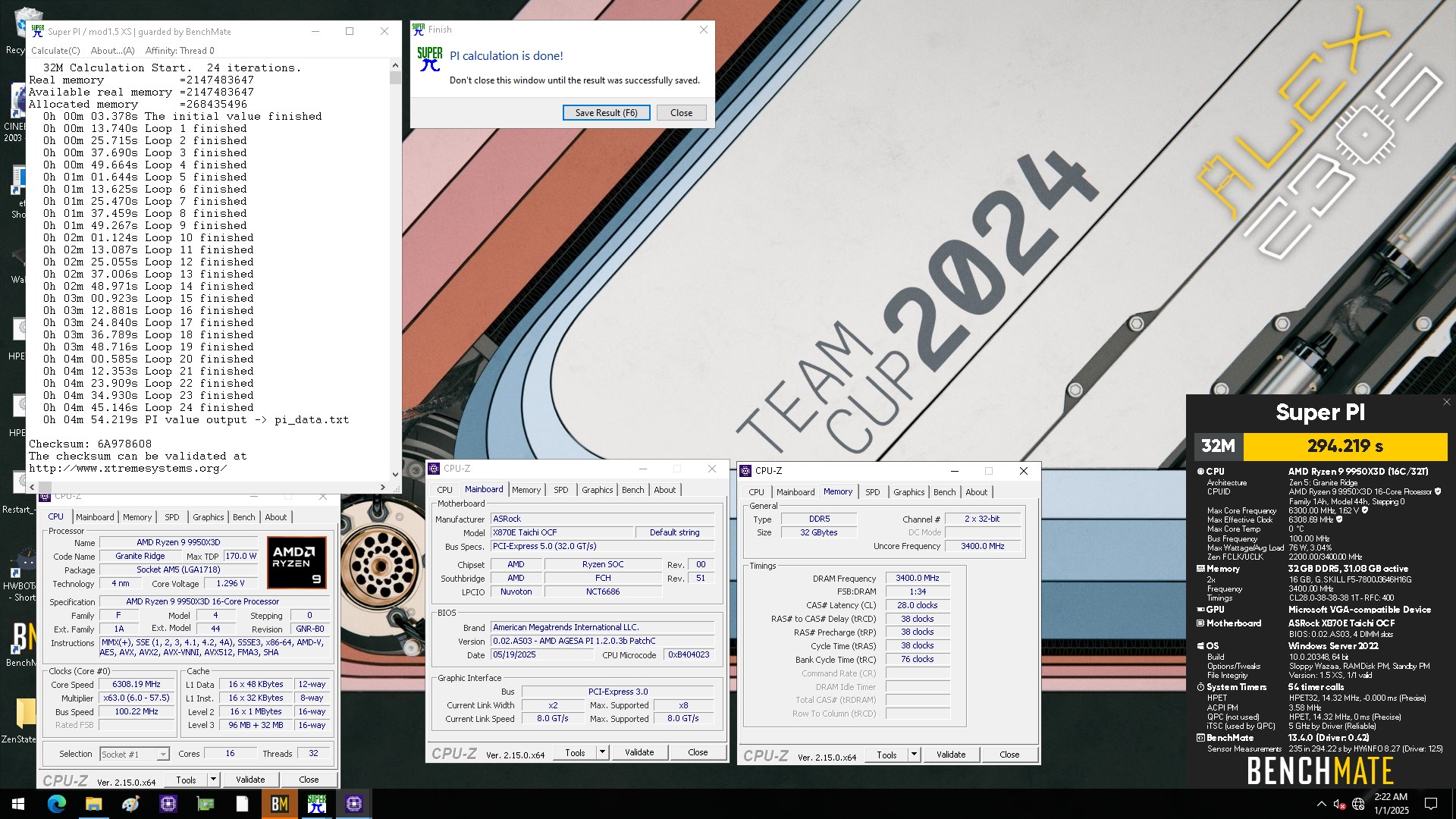Click DRAM Frequency 3400.0 MHz value
This screenshot has height=819, width=1456.
click(x=918, y=578)
